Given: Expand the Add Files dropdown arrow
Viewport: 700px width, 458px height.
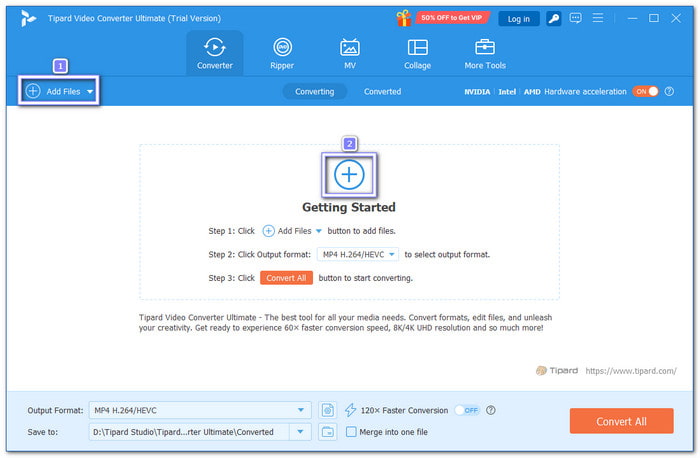Looking at the screenshot, I should tap(90, 92).
